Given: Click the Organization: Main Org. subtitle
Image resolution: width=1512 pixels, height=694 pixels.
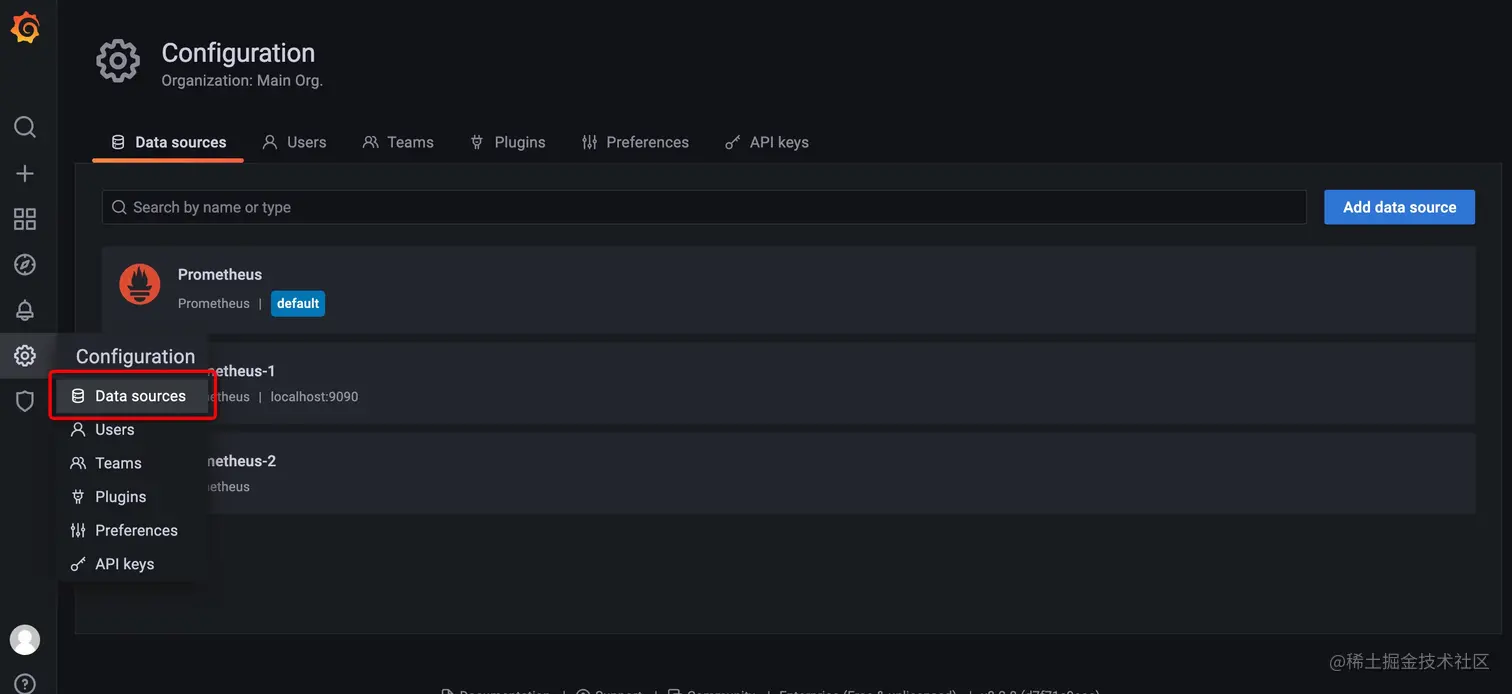Looking at the screenshot, I should (242, 81).
